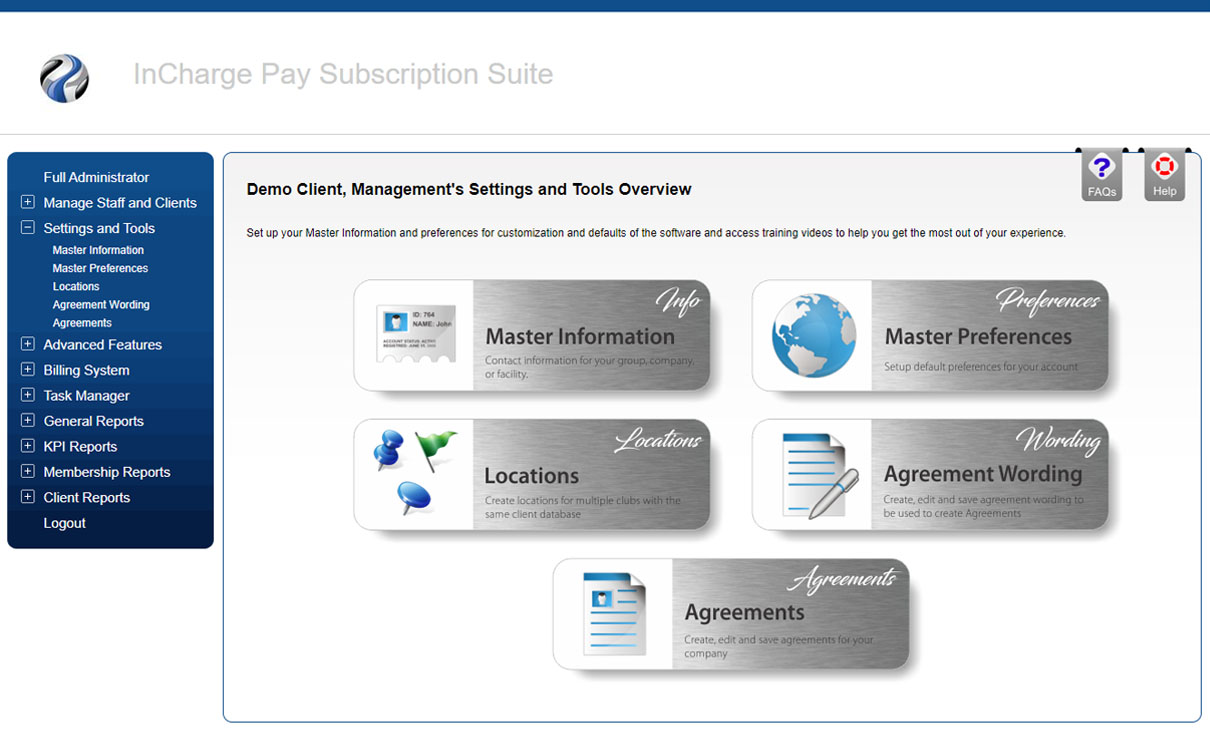Click the InCharge Pay swirl logo
Image resolution: width=1210 pixels, height=750 pixels.
[64, 78]
